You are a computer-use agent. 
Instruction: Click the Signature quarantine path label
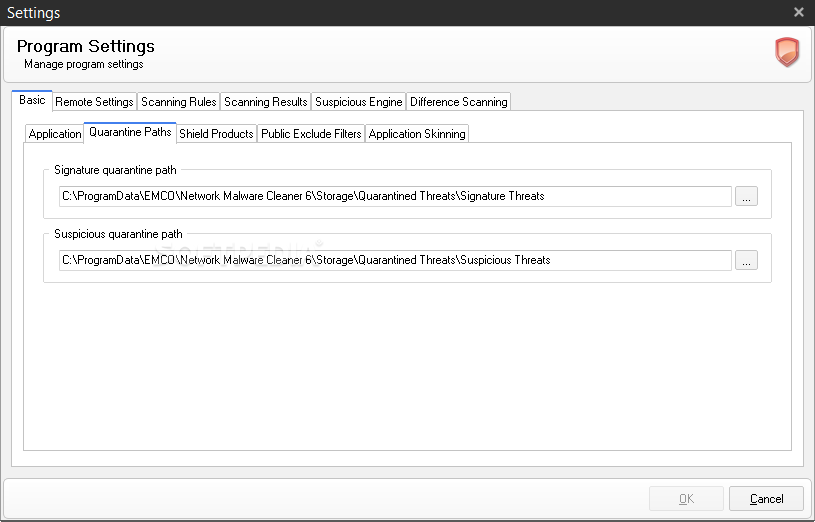coord(115,170)
